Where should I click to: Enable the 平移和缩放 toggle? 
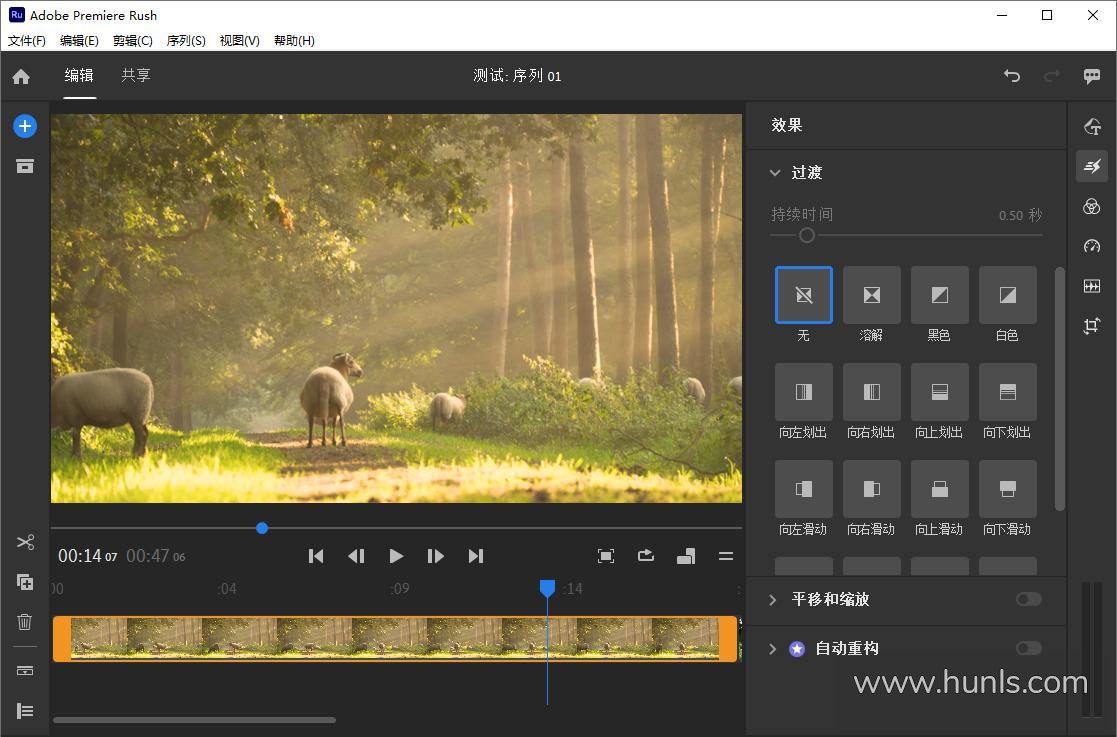(x=1029, y=599)
